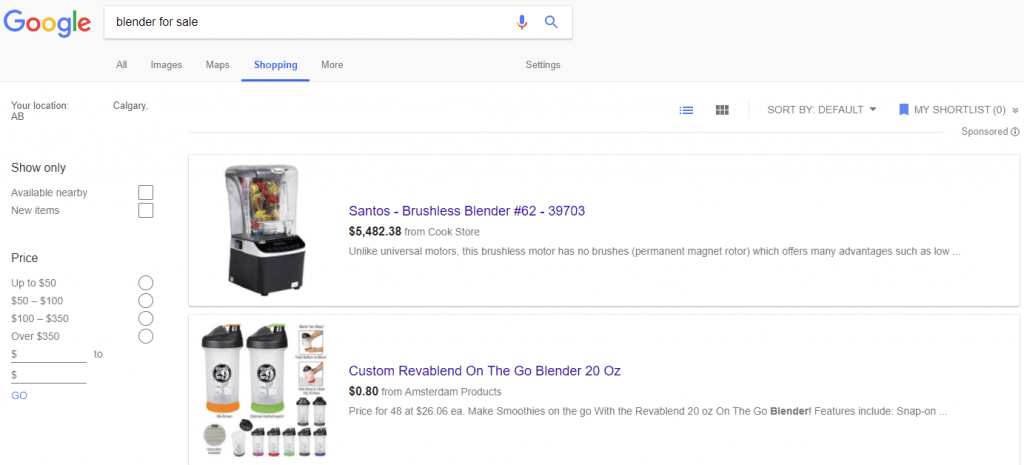Click the minimum price input field
This screenshot has height=465, width=1024.
(49, 354)
